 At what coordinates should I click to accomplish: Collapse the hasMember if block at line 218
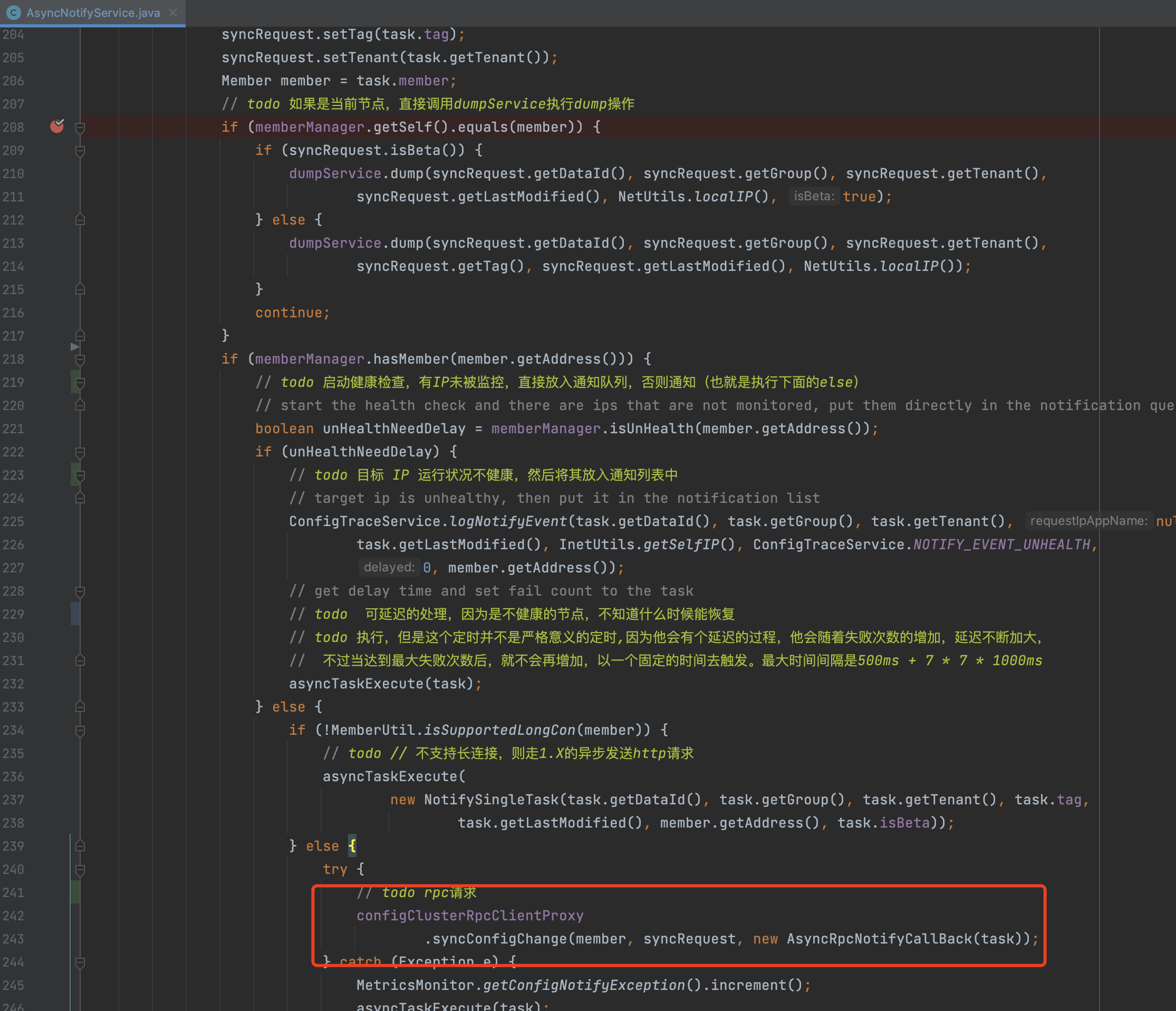point(80,359)
